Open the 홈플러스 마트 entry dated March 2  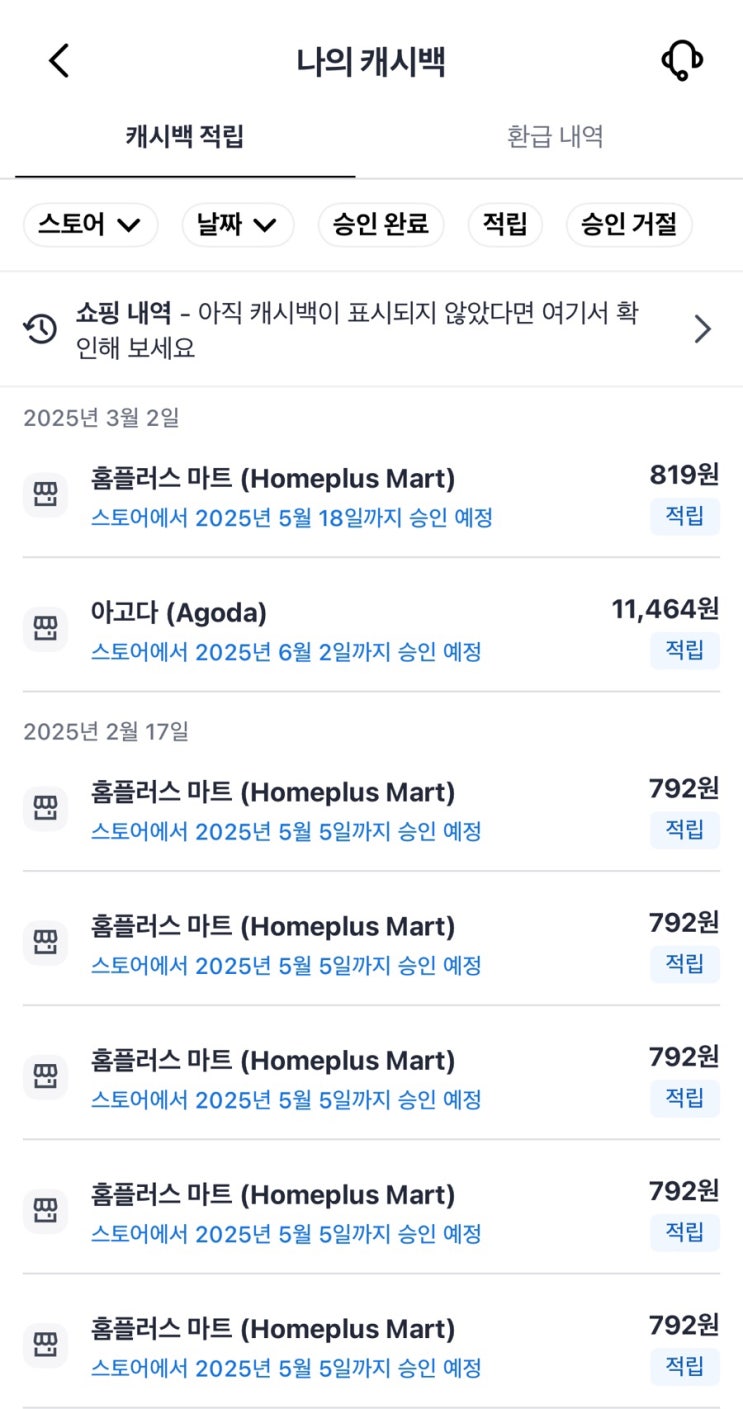pyautogui.click(x=272, y=479)
